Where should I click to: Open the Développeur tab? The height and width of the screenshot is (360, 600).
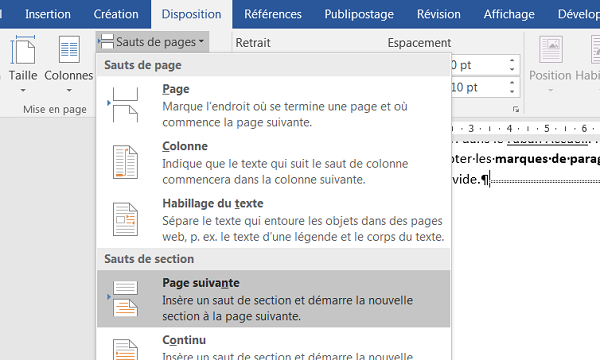[579, 14]
